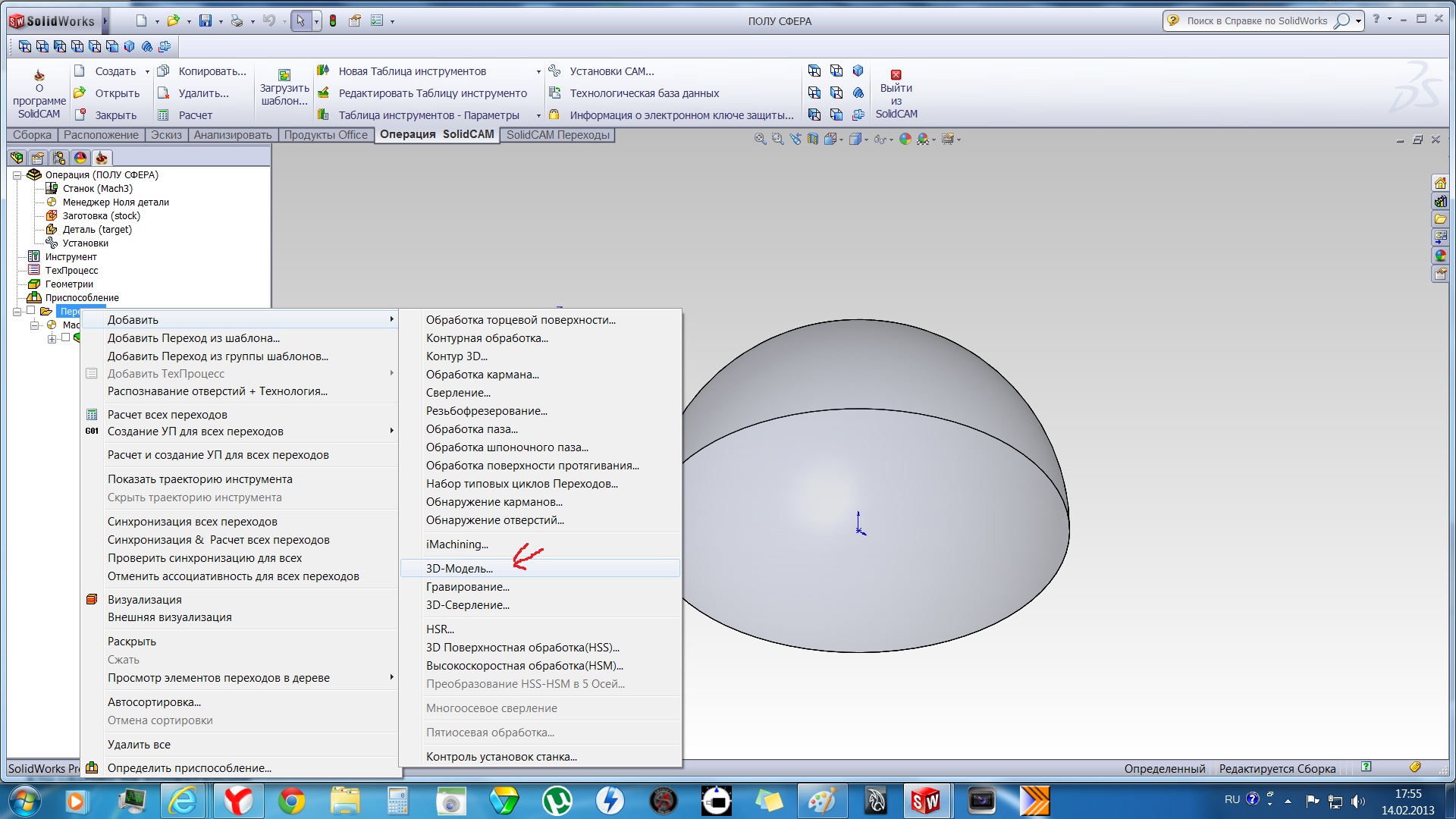
Task: Click the Exit from SolidCAM red icon
Action: (896, 75)
